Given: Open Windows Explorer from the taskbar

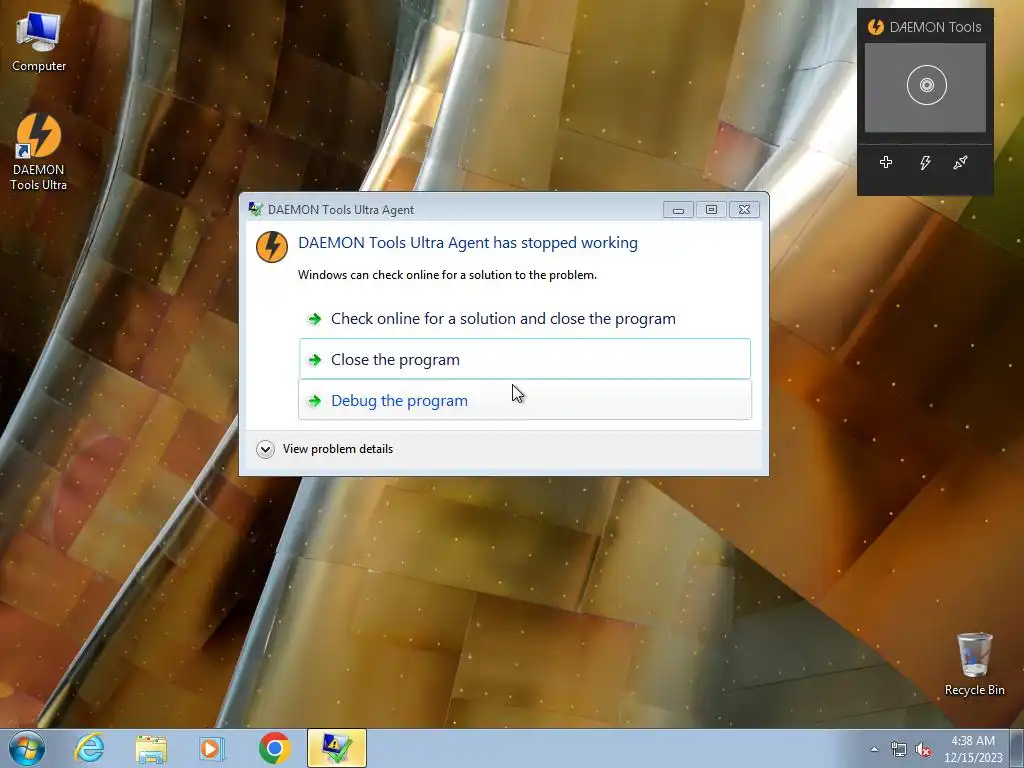Looking at the screenshot, I should point(151,748).
